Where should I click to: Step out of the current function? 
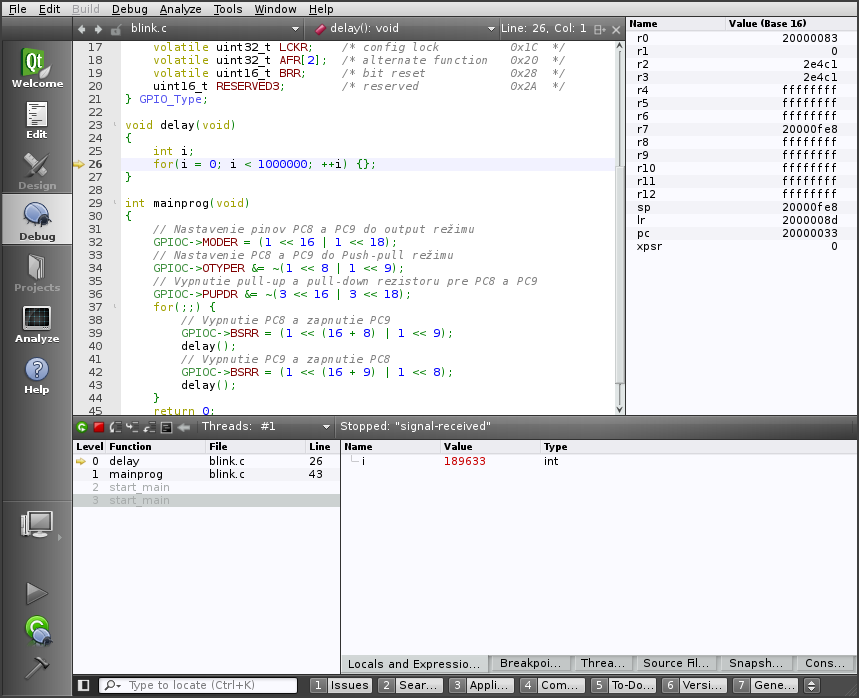150,427
